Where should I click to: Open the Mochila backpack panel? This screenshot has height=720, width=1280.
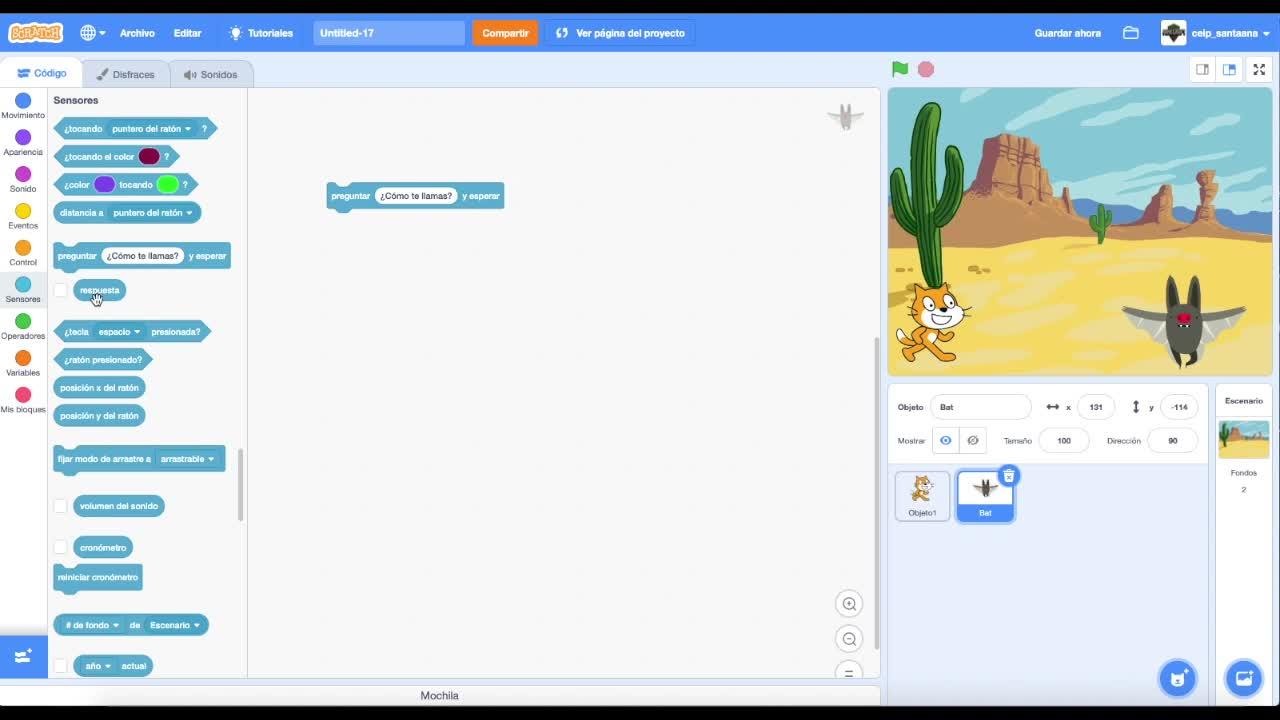440,696
